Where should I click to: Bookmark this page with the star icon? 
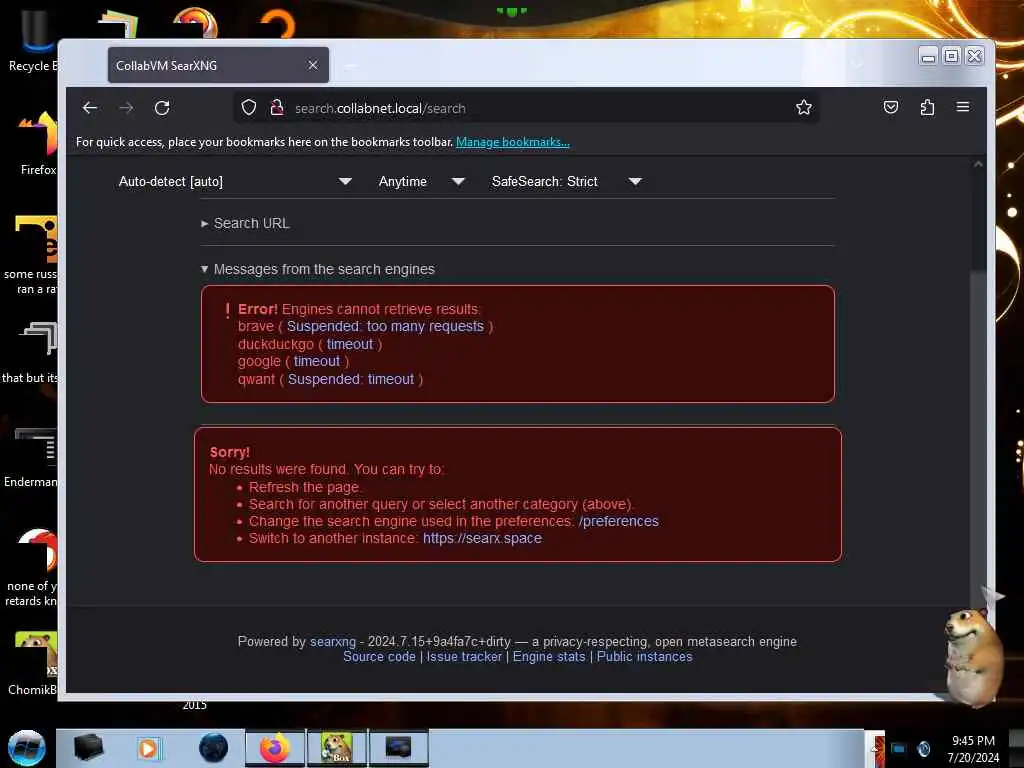(804, 107)
